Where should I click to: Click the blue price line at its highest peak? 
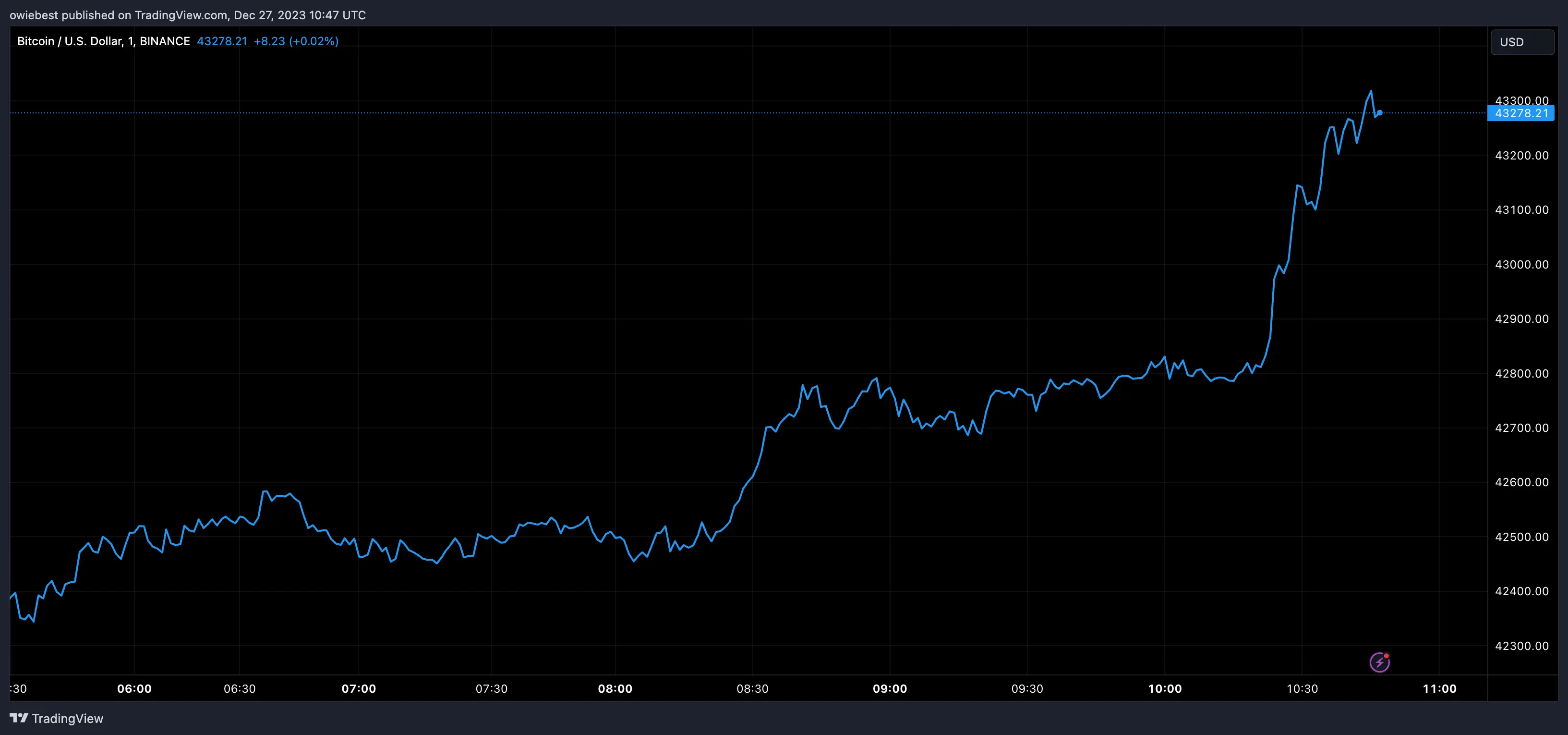[1371, 91]
